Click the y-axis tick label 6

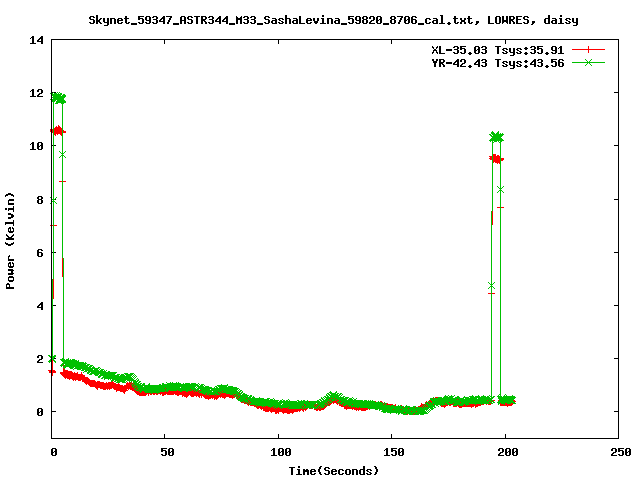tap(40, 253)
